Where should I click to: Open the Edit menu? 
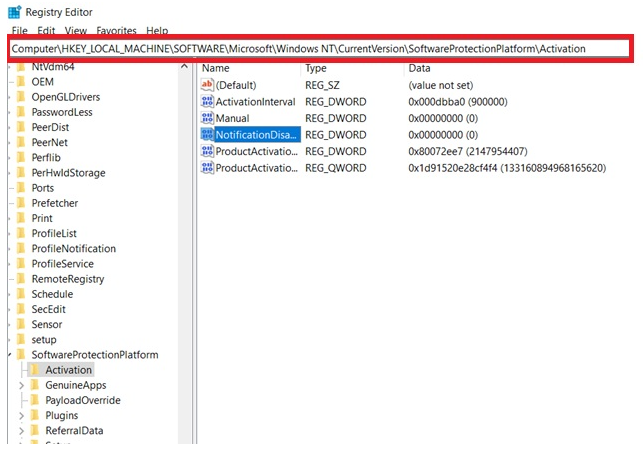coord(46,31)
